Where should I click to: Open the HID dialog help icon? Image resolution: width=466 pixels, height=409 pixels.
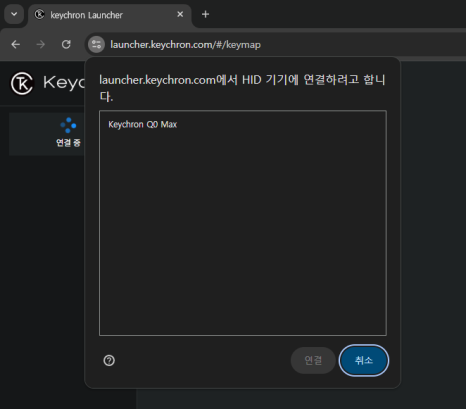pos(109,360)
